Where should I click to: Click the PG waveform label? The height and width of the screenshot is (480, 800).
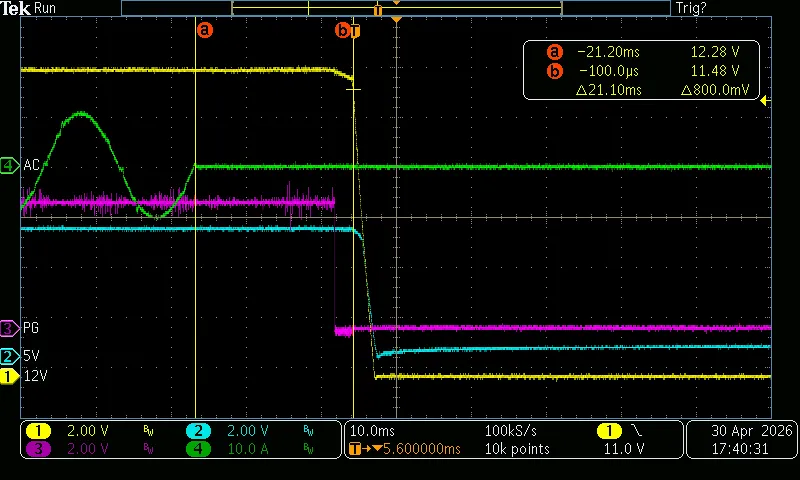31,328
